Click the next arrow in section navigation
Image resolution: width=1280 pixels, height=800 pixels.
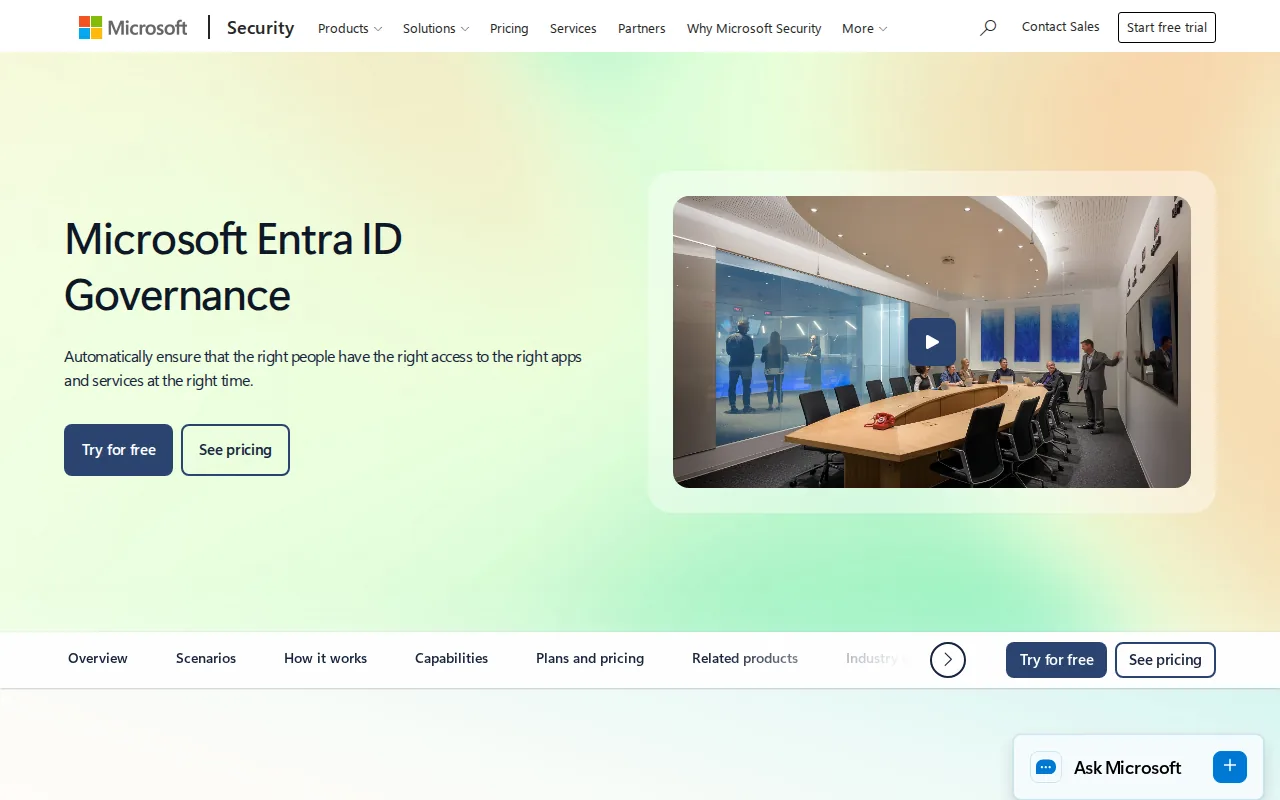point(948,659)
